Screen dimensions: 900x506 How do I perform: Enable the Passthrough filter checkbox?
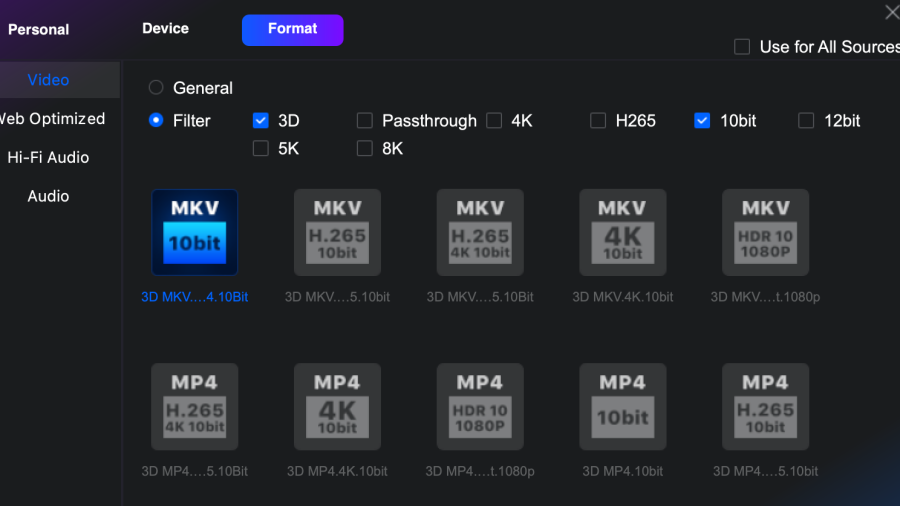coord(365,121)
